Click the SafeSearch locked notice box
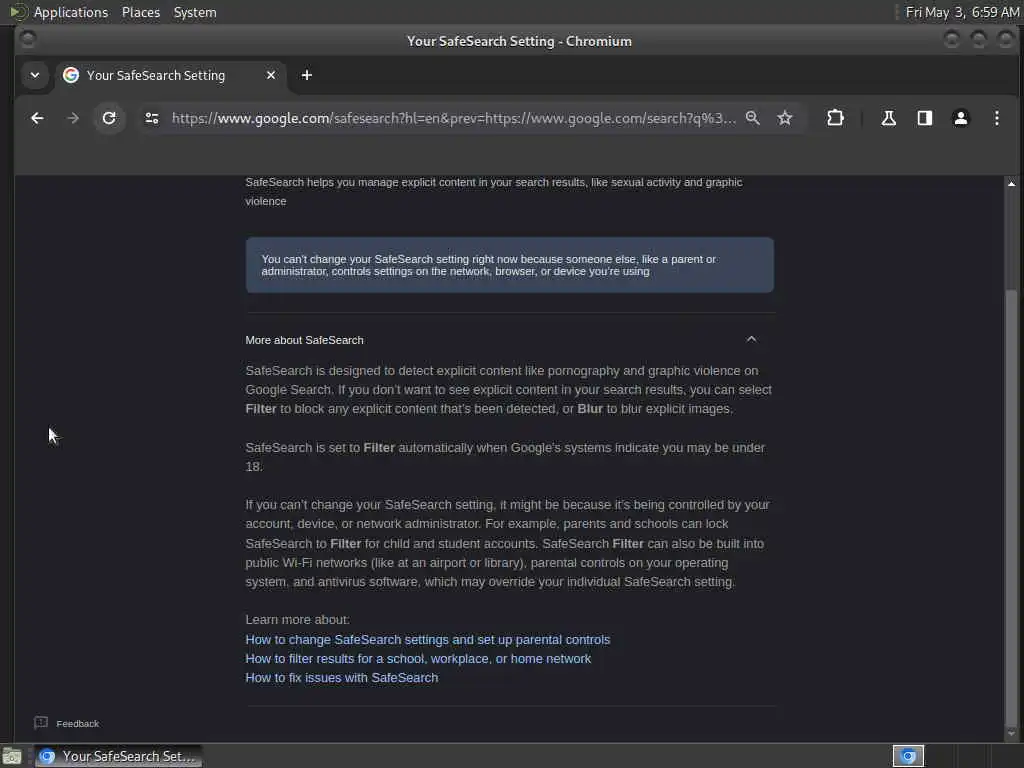Image resolution: width=1024 pixels, height=768 pixels. [509, 265]
